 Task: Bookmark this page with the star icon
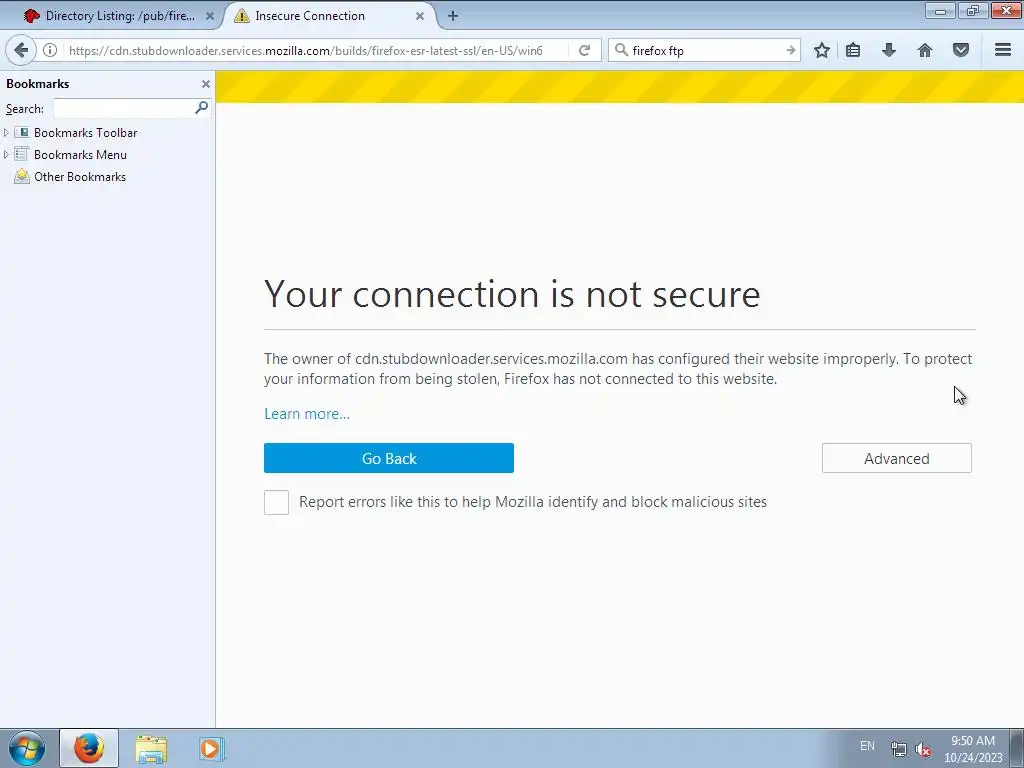click(x=822, y=50)
